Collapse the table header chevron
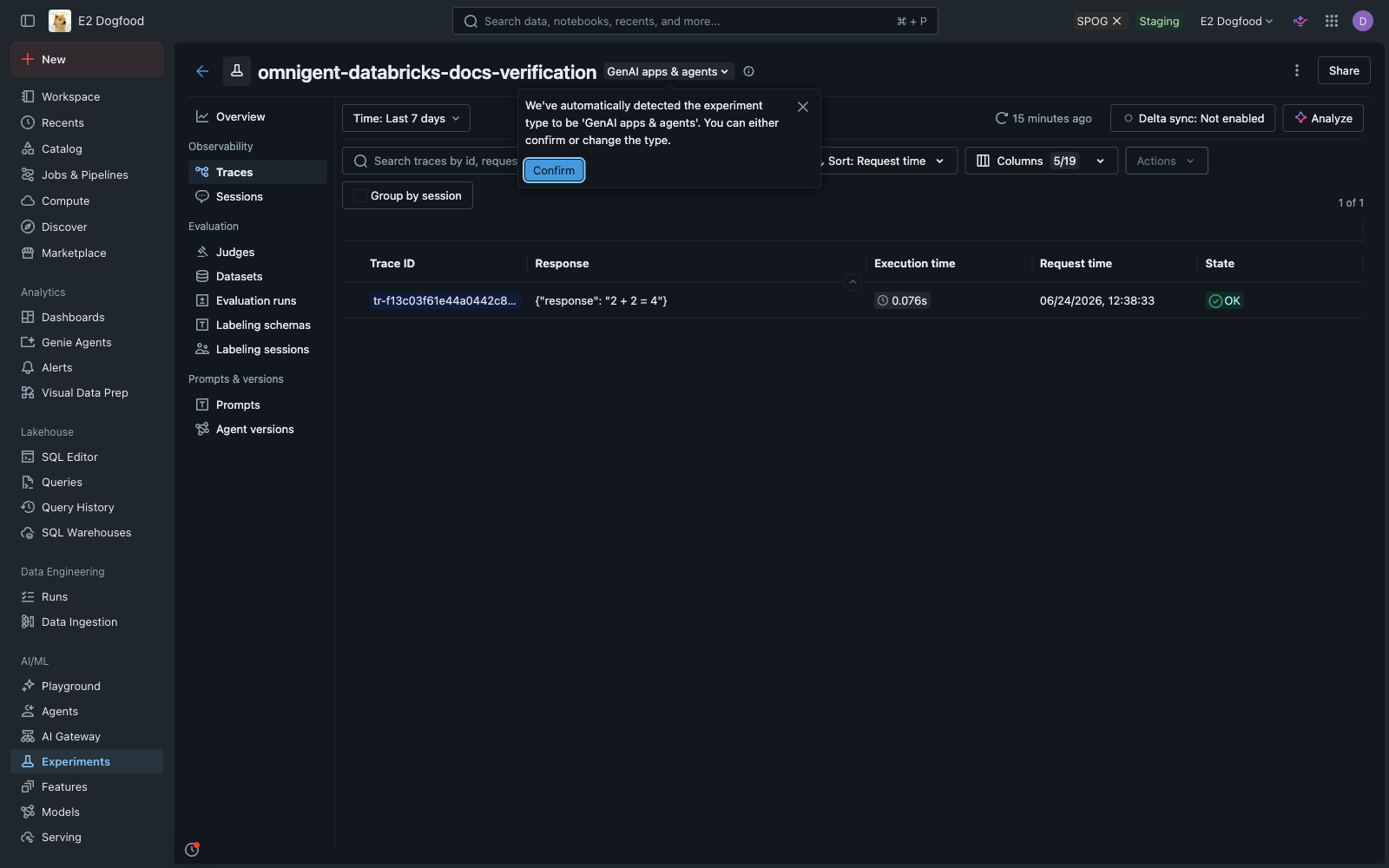This screenshot has width=1389, height=868. (852, 281)
